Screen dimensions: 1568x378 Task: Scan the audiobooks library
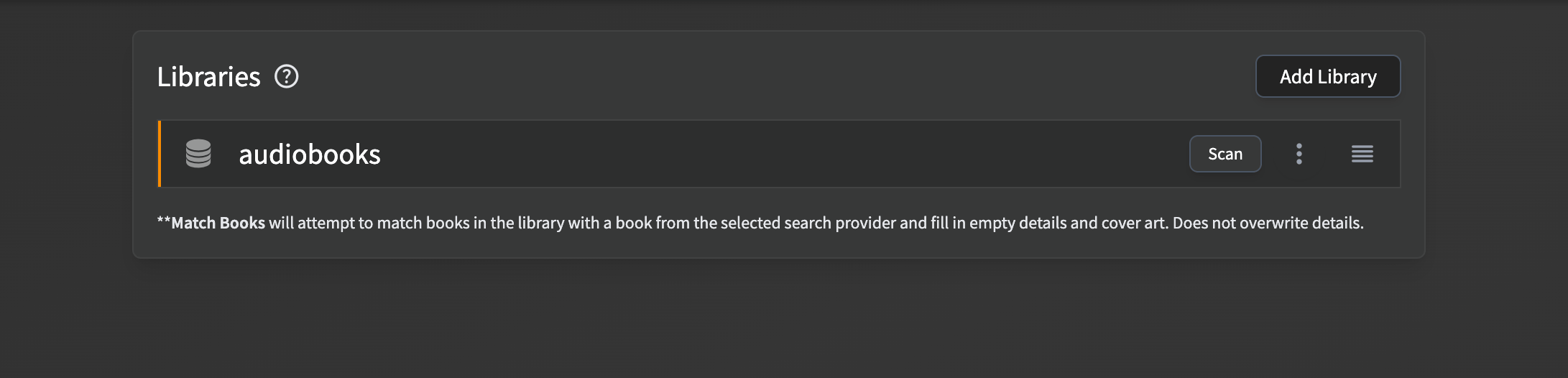(x=1225, y=154)
